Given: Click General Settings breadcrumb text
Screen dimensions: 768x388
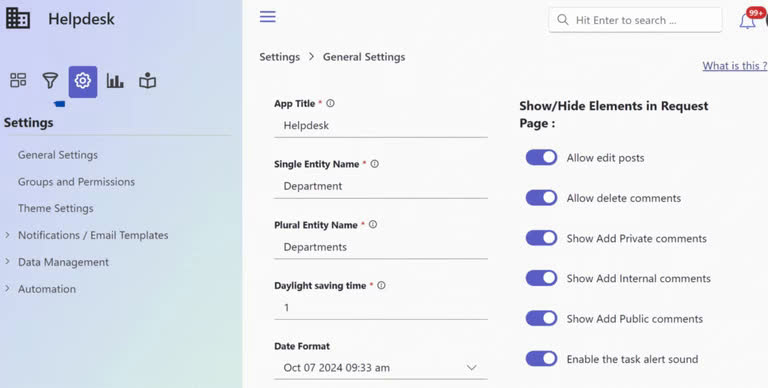Looking at the screenshot, I should click(x=364, y=57).
